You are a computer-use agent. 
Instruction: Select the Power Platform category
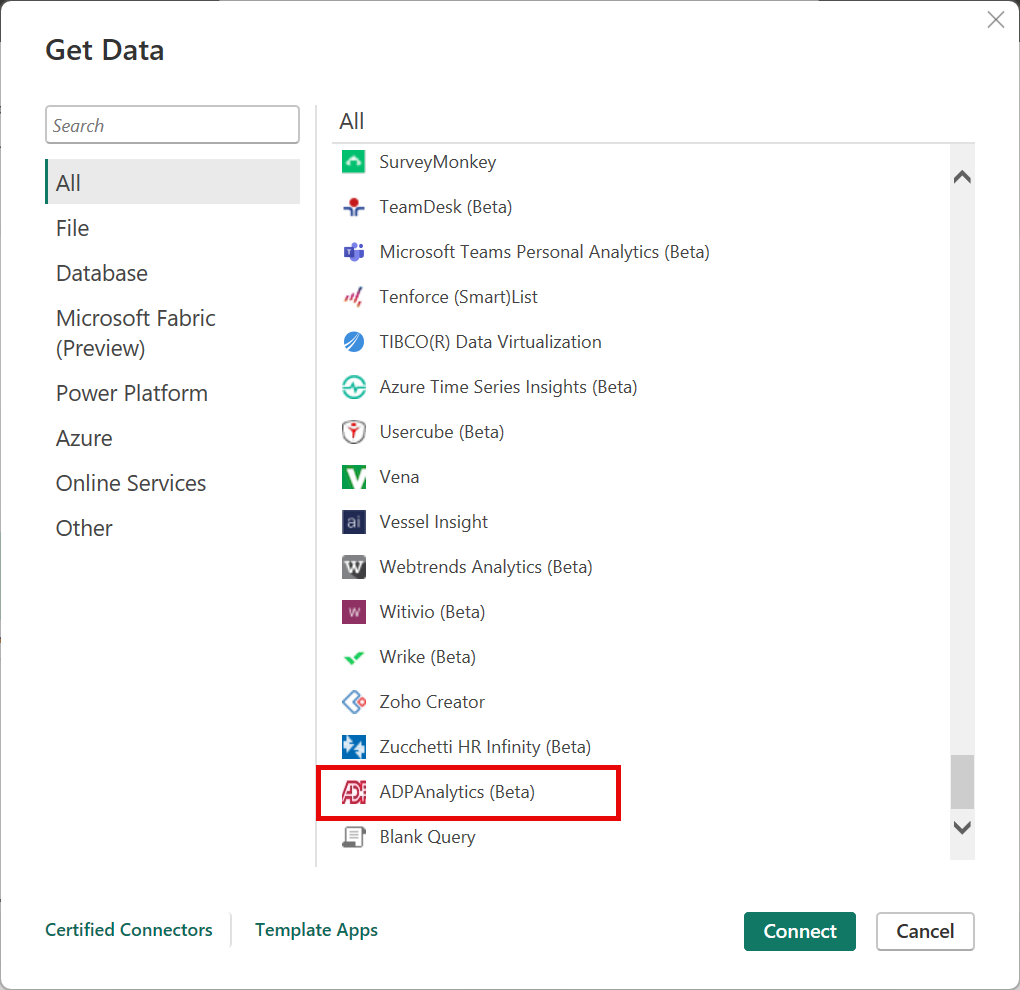(x=172, y=394)
